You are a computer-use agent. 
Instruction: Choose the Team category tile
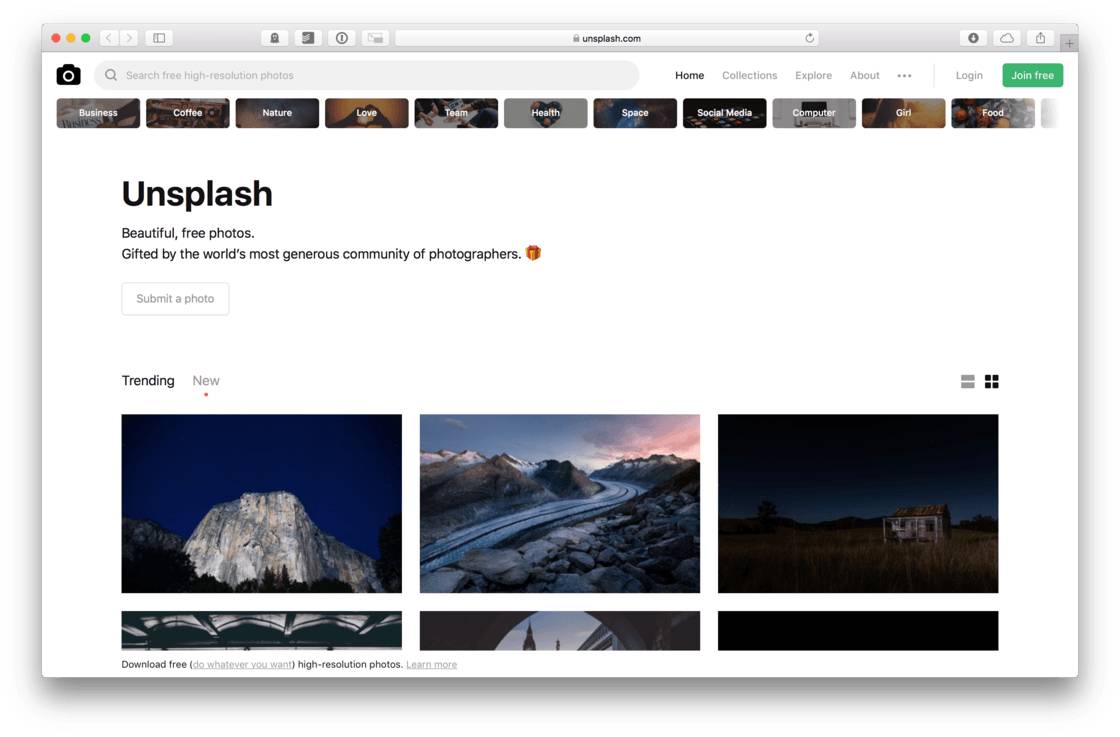click(x=456, y=113)
